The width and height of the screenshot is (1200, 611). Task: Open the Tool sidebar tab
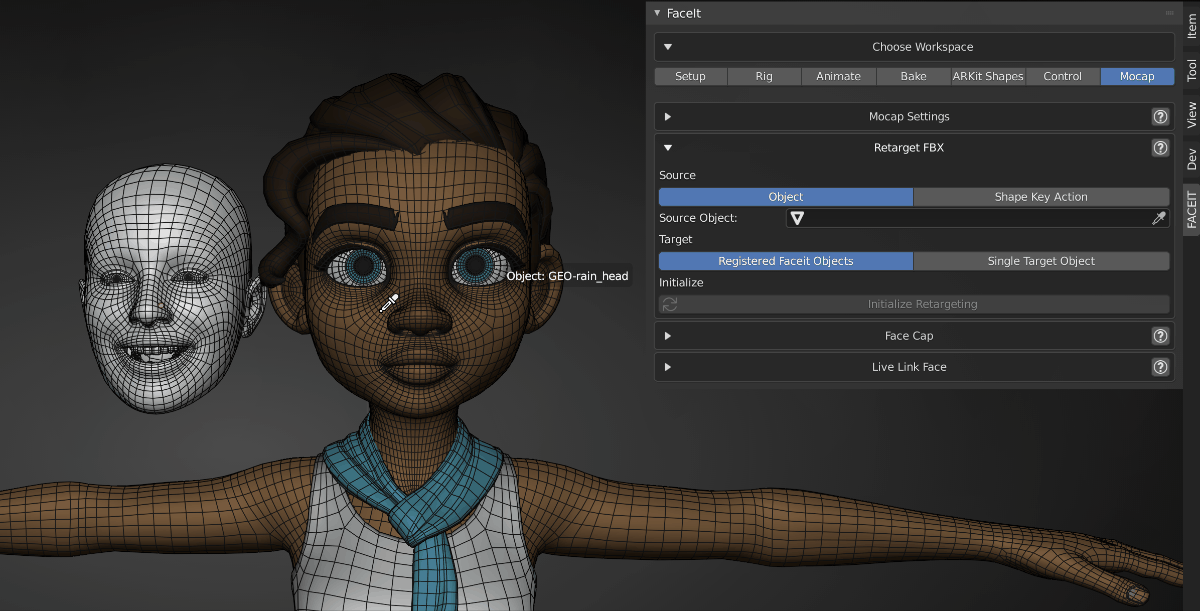(1191, 70)
